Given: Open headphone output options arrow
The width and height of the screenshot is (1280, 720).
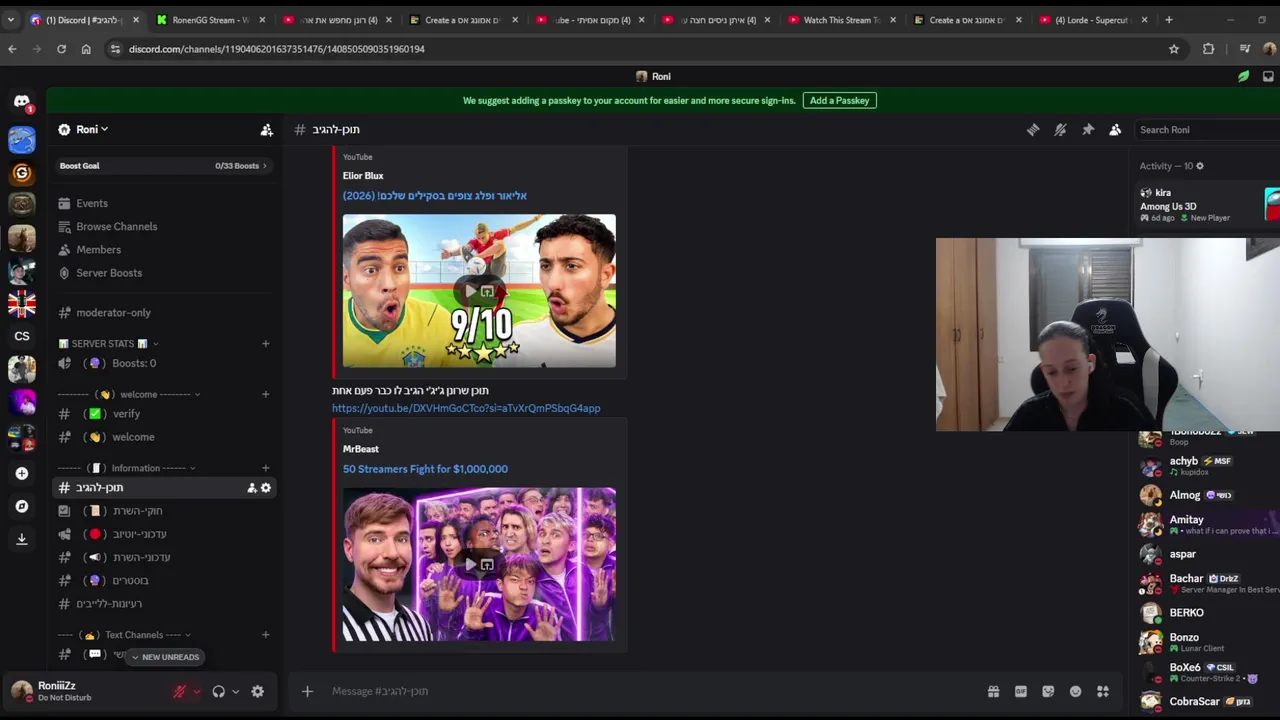Looking at the screenshot, I should point(235,691).
